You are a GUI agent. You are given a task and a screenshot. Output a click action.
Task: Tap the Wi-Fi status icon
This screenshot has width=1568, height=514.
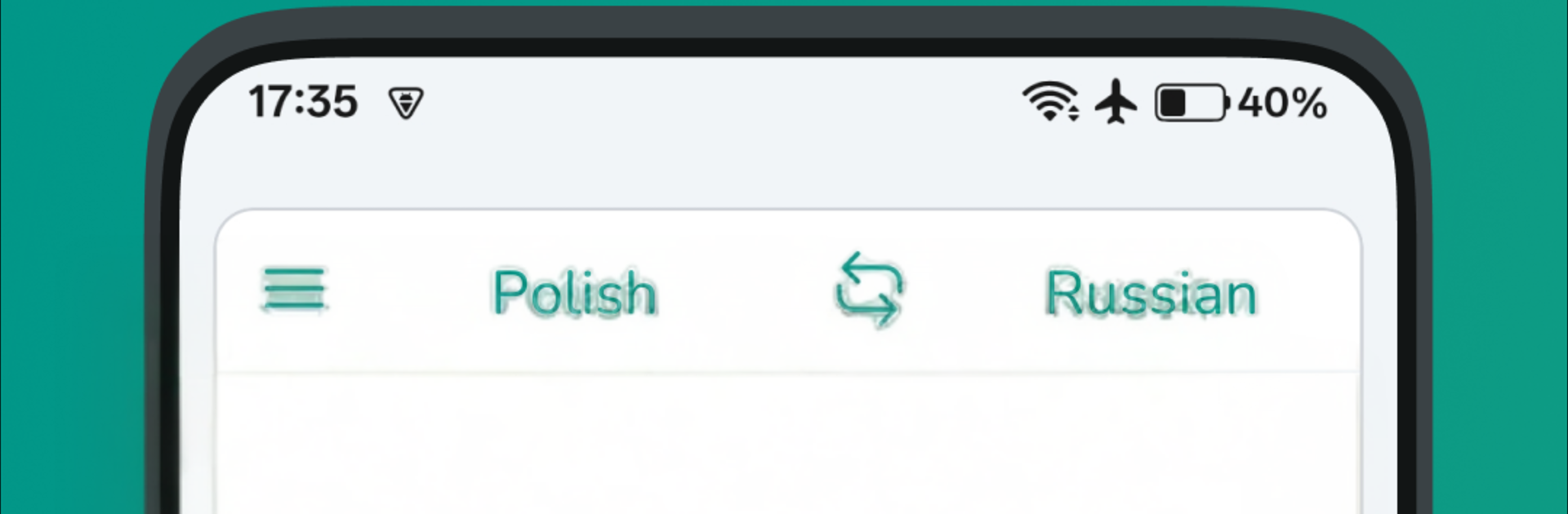(1050, 103)
